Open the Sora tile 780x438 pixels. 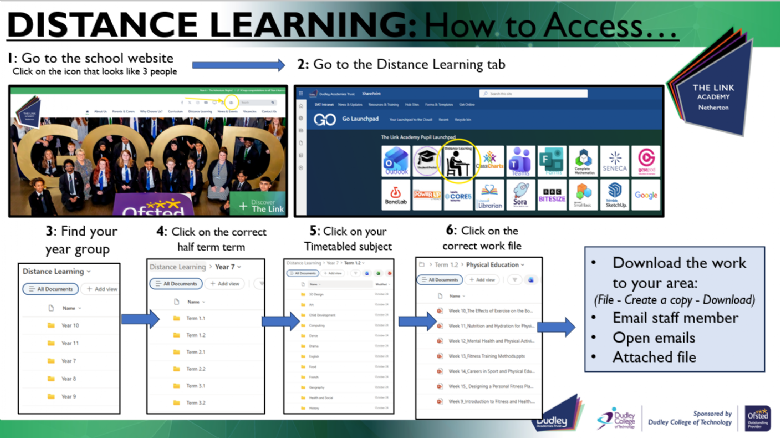(521, 195)
